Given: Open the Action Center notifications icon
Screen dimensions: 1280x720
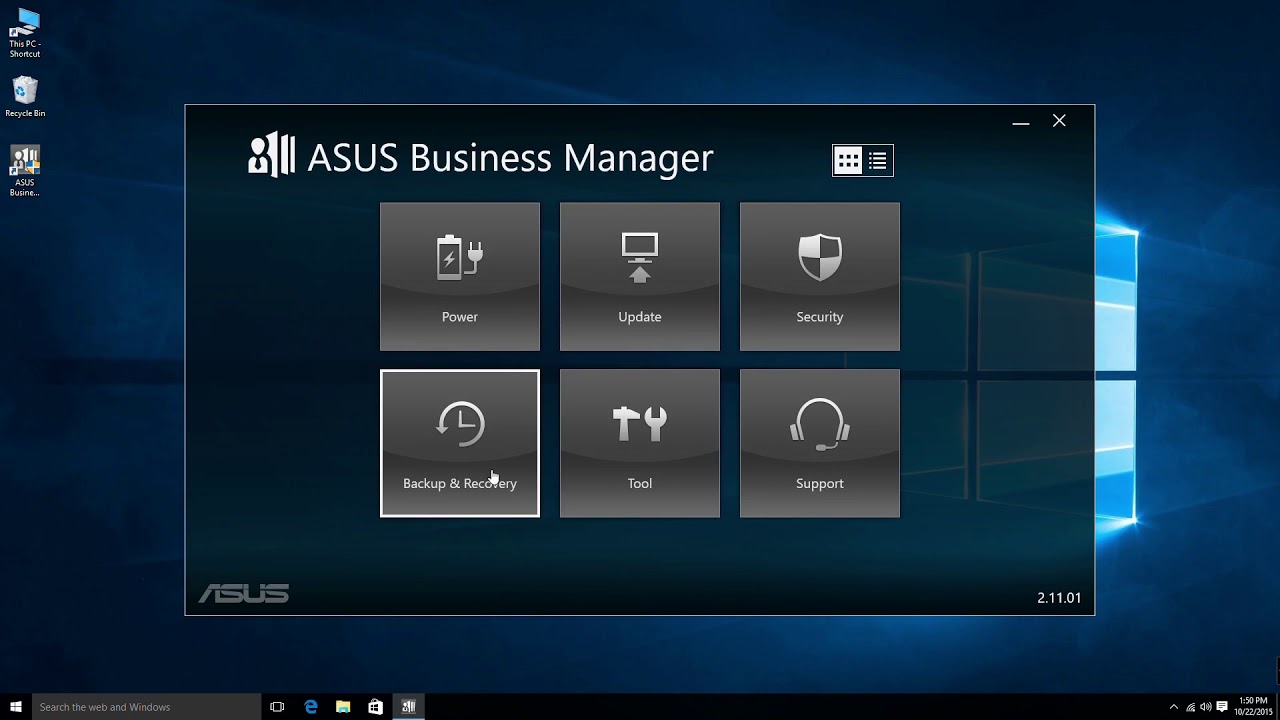Looking at the screenshot, I should [1222, 707].
